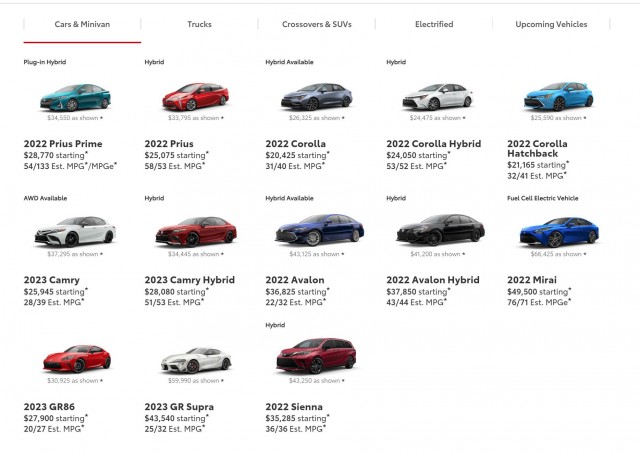Image resolution: width=640 pixels, height=453 pixels.
Task: Click the white Corolla Hybrid image
Action: [x=438, y=96]
